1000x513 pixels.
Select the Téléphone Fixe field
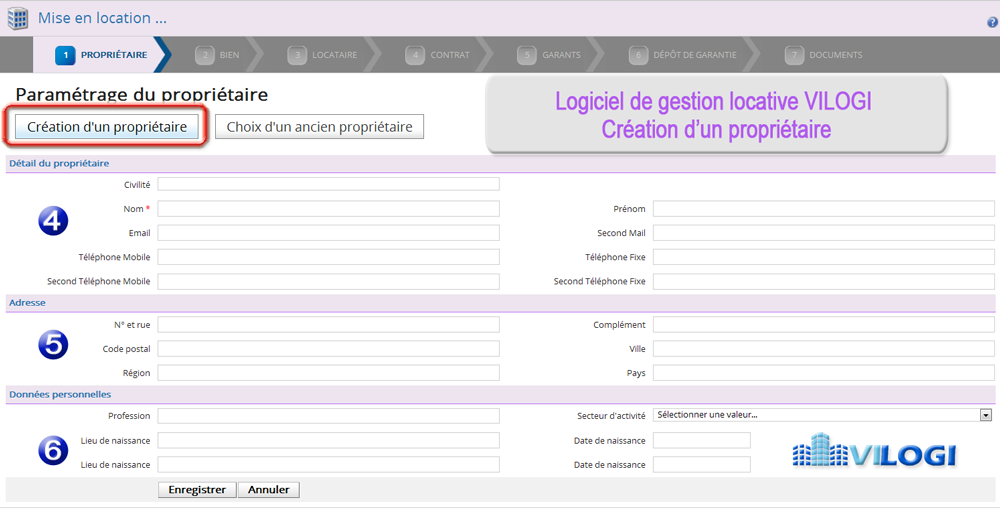(x=823, y=257)
